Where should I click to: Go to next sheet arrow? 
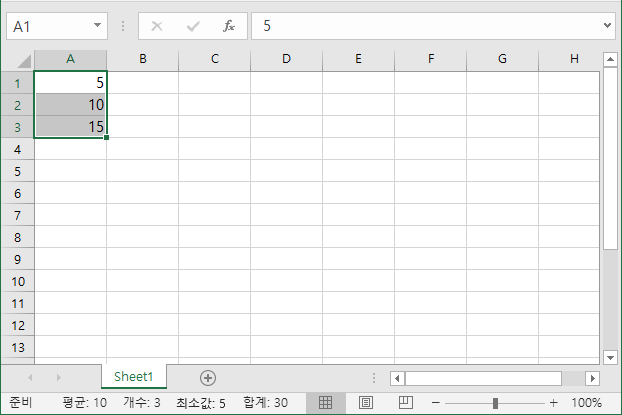(59, 377)
